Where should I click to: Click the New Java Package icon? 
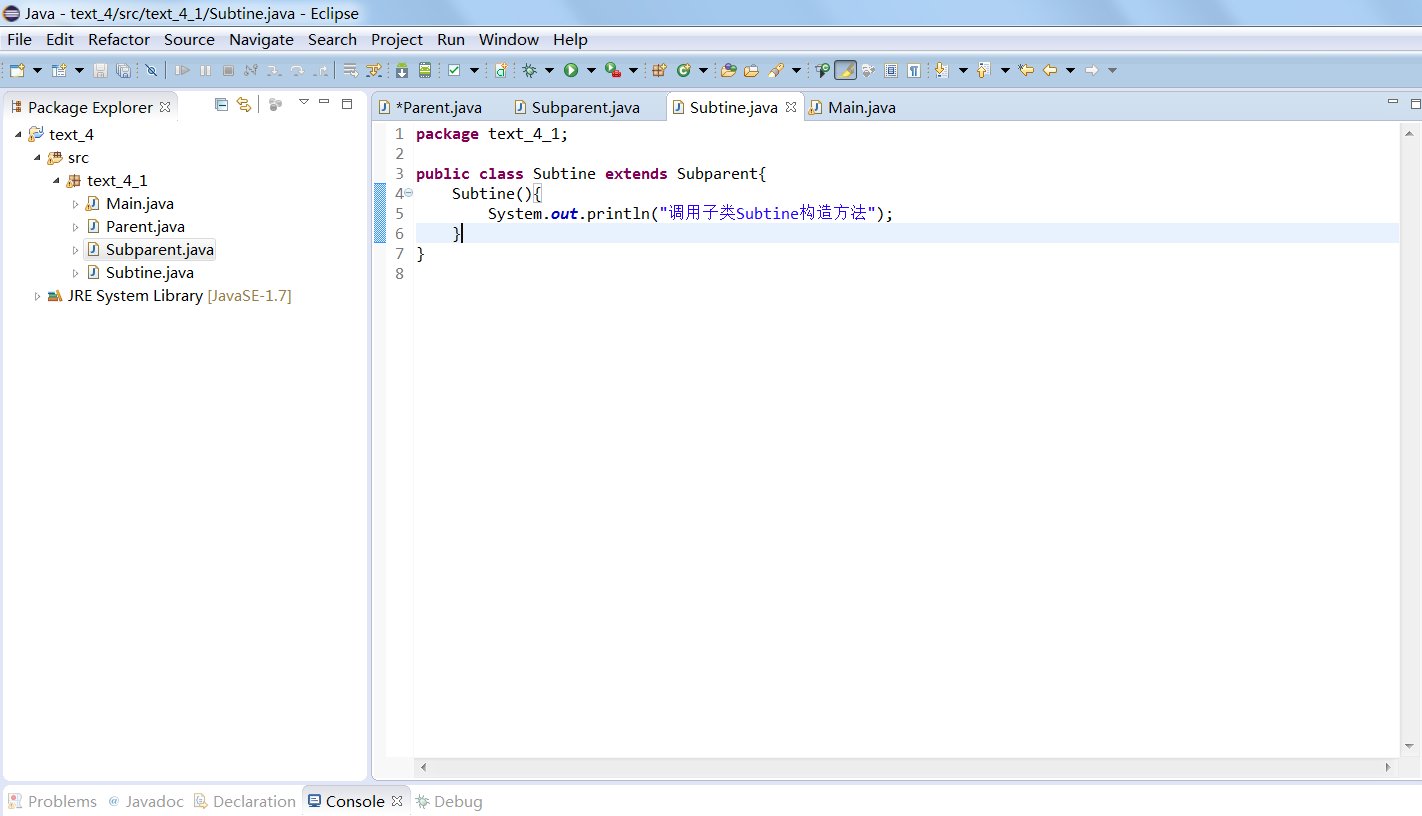[x=659, y=70]
